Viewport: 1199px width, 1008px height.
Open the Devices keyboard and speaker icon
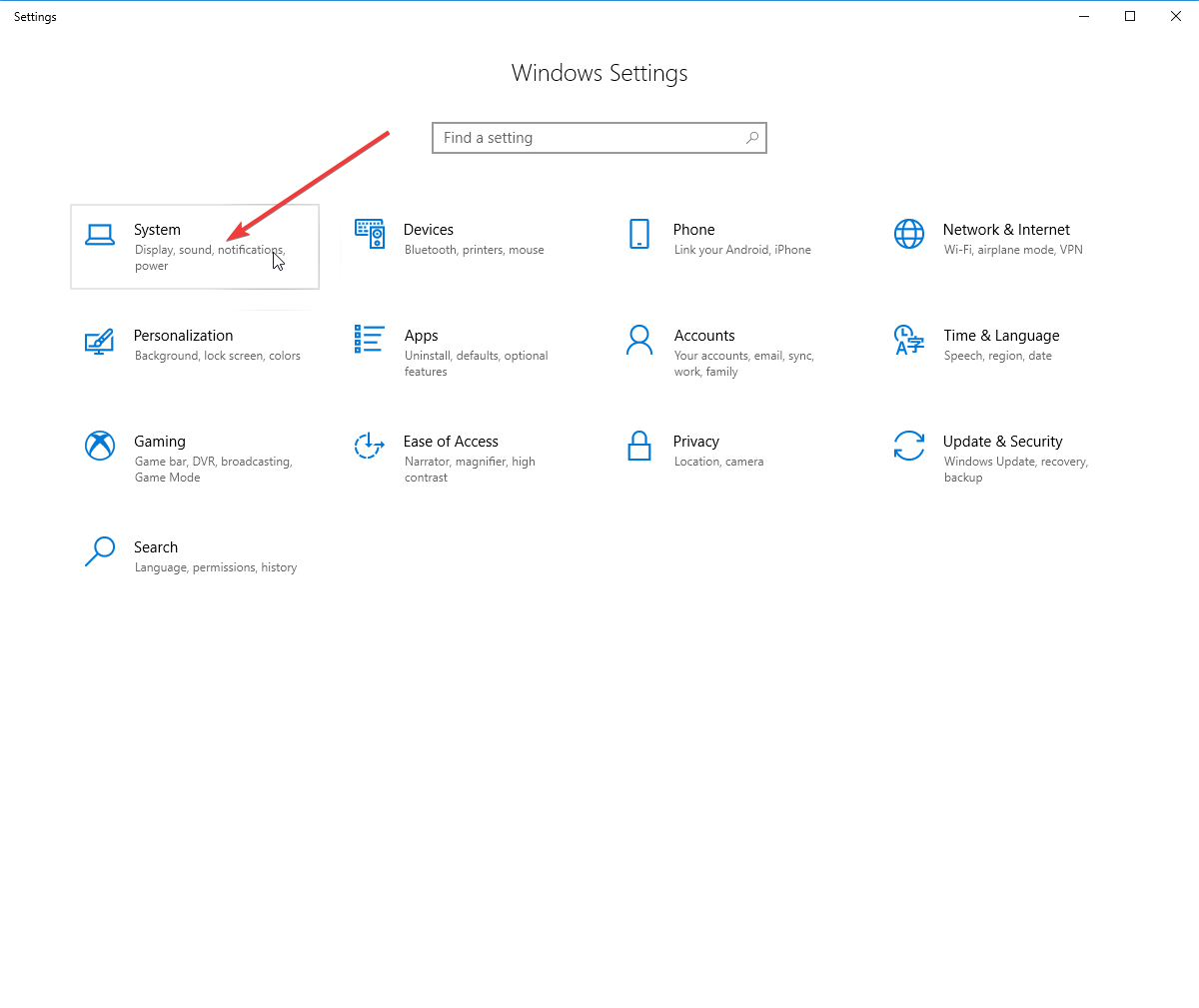(x=370, y=234)
